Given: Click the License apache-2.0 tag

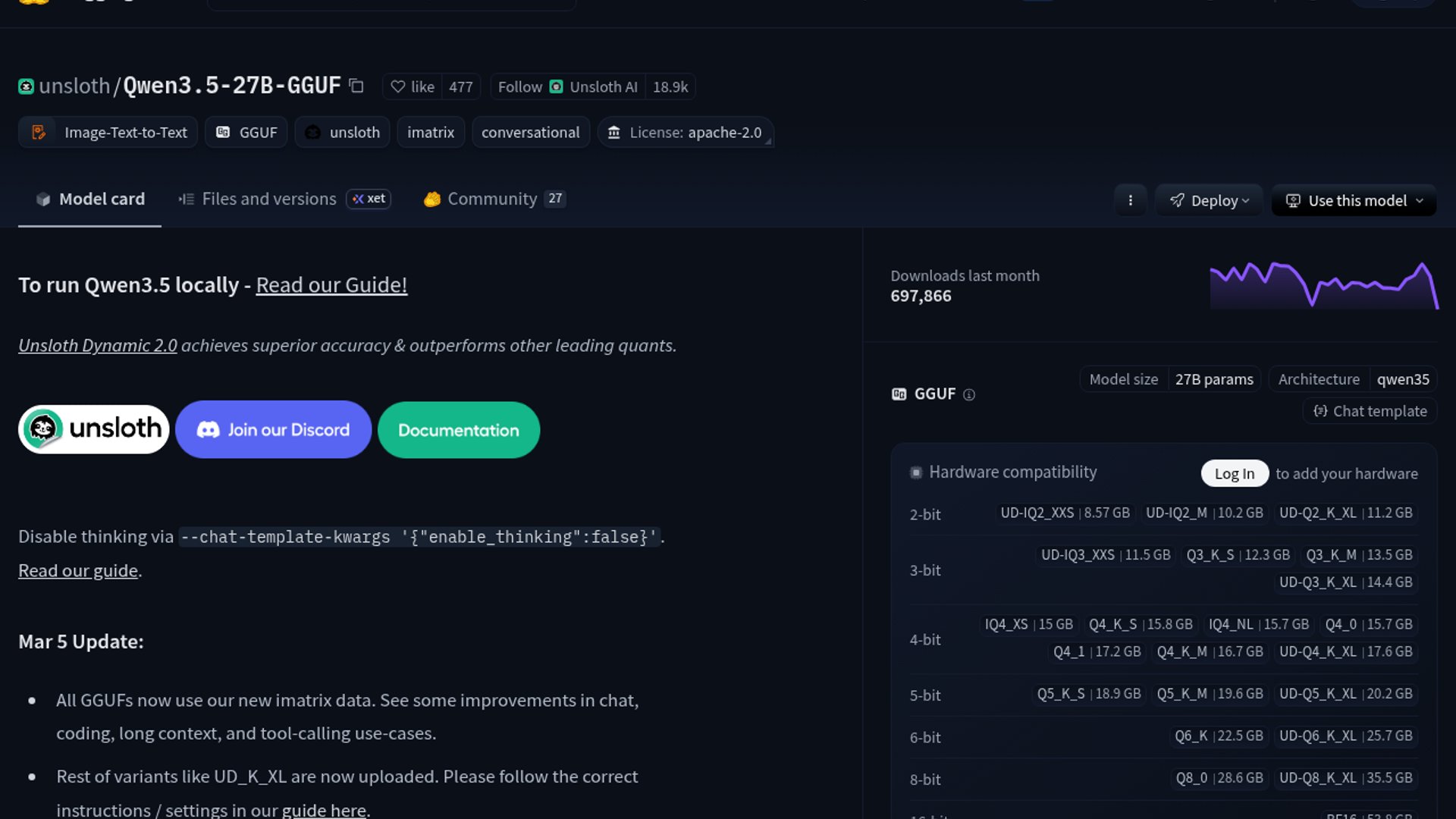Looking at the screenshot, I should [686, 133].
